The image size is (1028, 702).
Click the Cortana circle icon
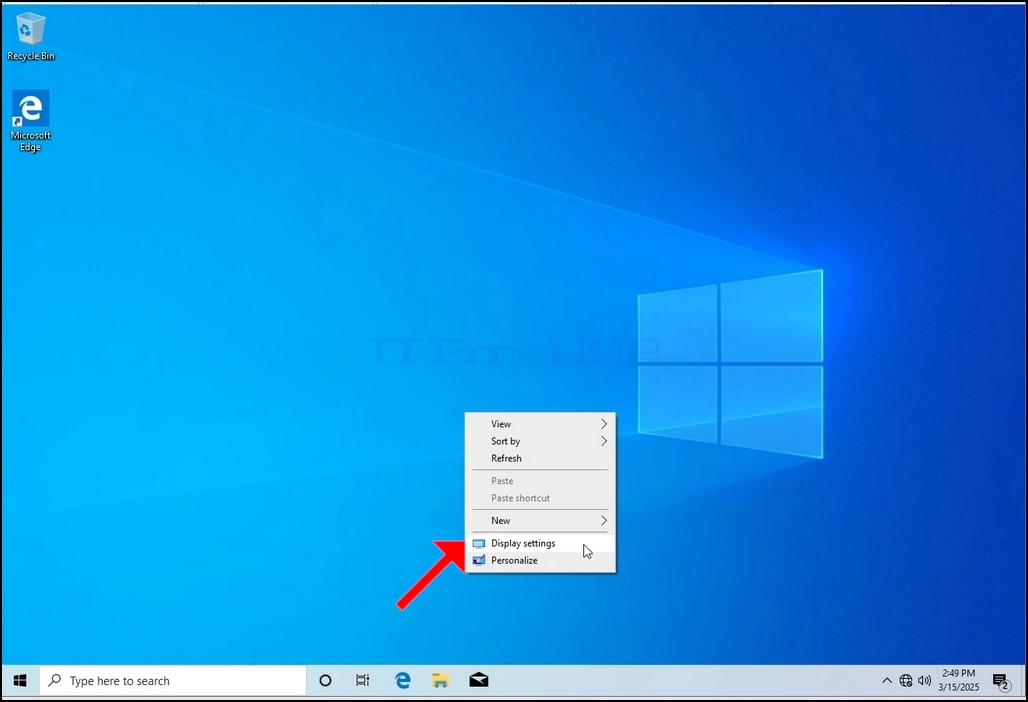pyautogui.click(x=325, y=680)
